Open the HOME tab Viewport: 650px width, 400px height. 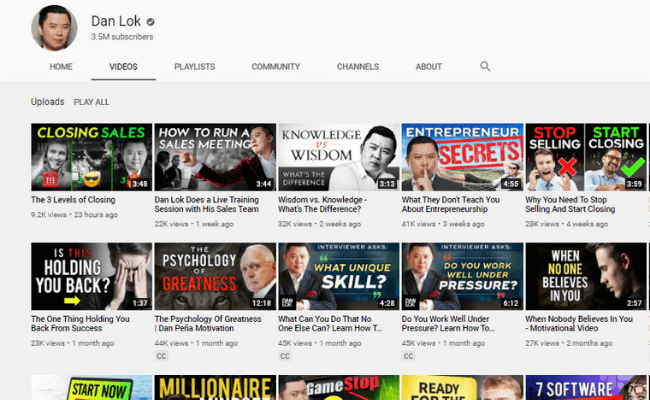(61, 67)
